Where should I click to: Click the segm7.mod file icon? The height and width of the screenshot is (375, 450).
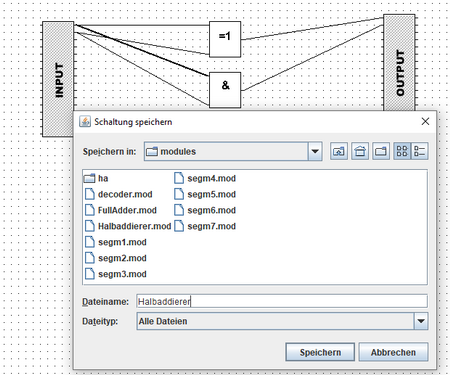point(179,226)
